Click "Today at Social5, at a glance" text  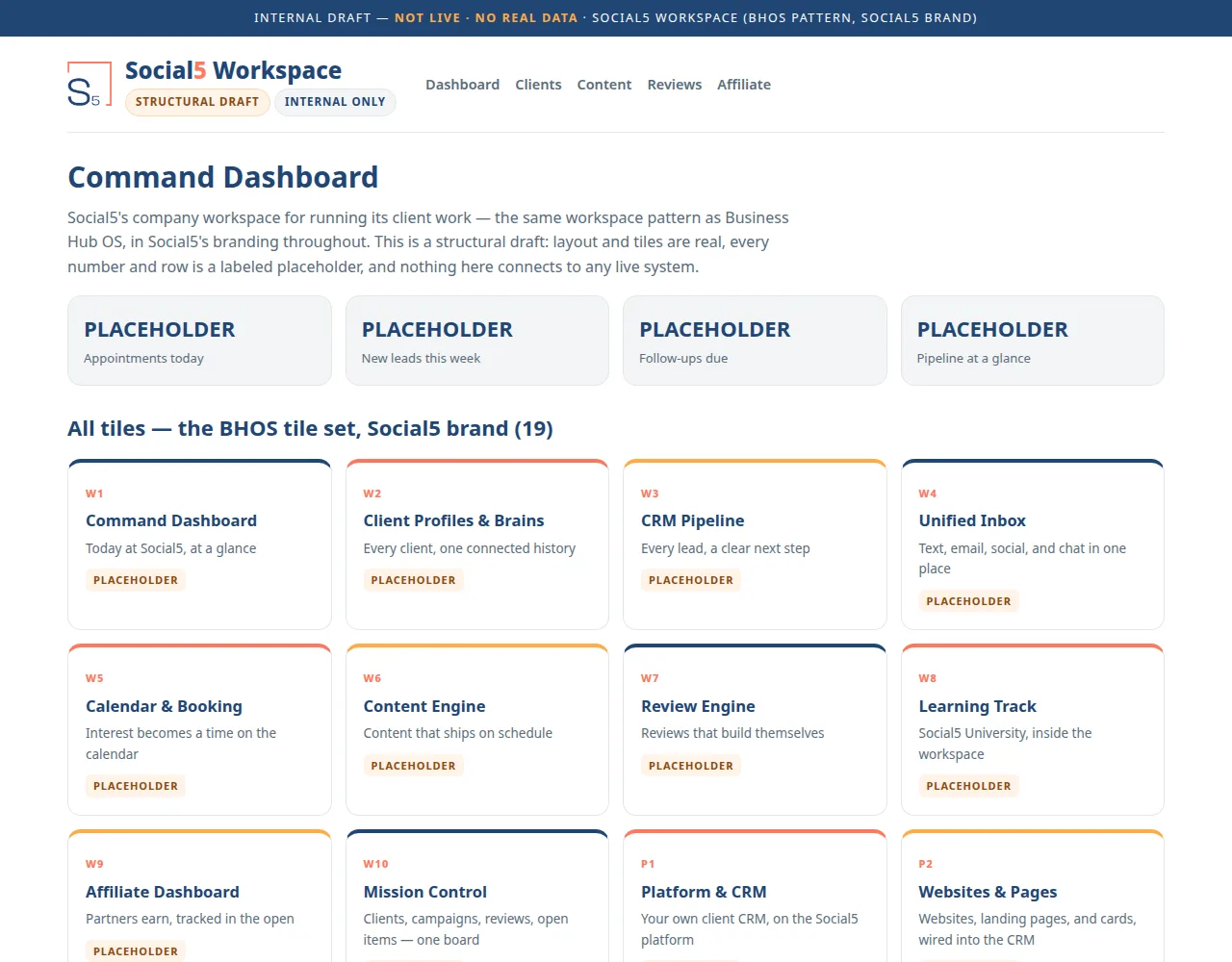(171, 548)
